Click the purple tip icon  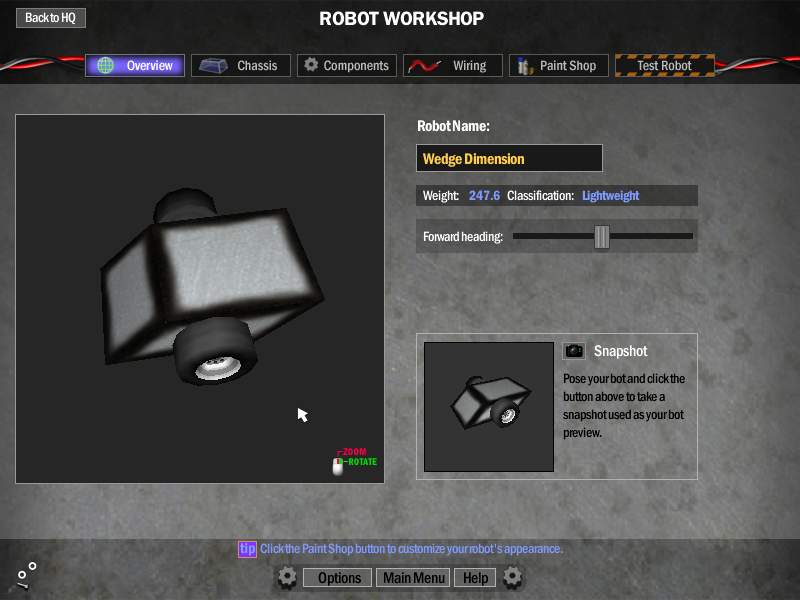(247, 549)
